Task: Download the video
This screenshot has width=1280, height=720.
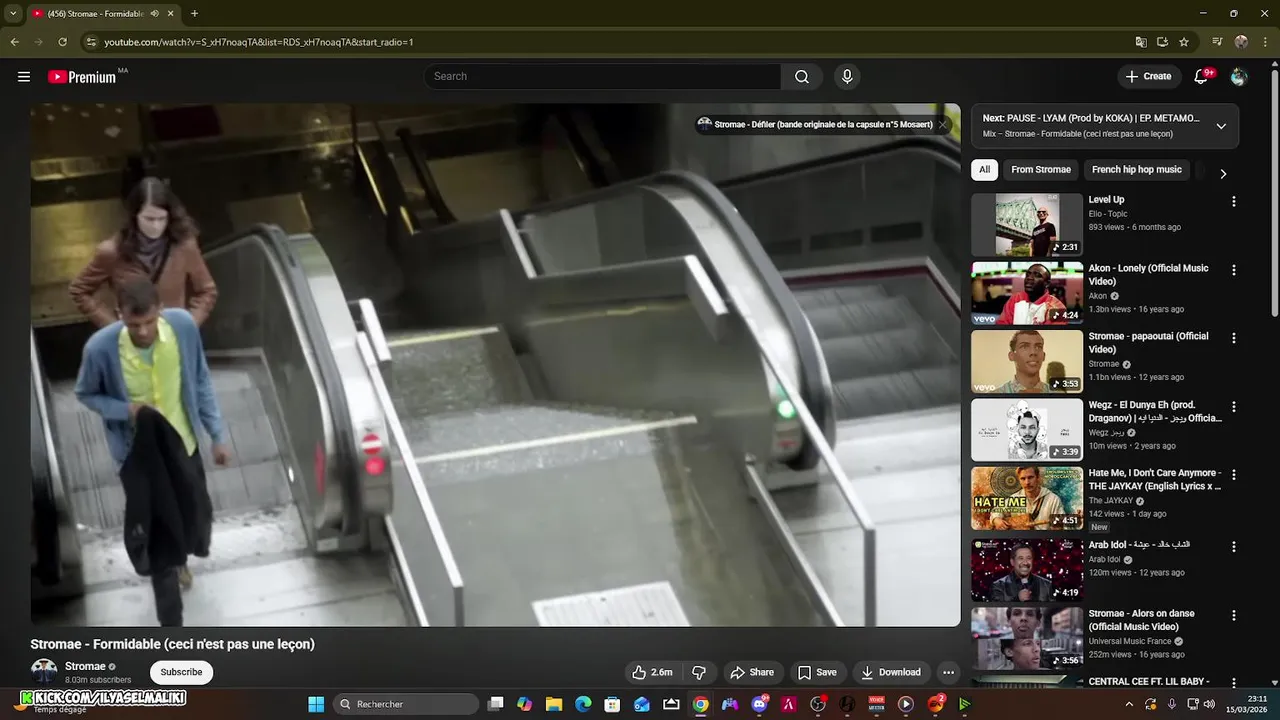Action: (891, 672)
